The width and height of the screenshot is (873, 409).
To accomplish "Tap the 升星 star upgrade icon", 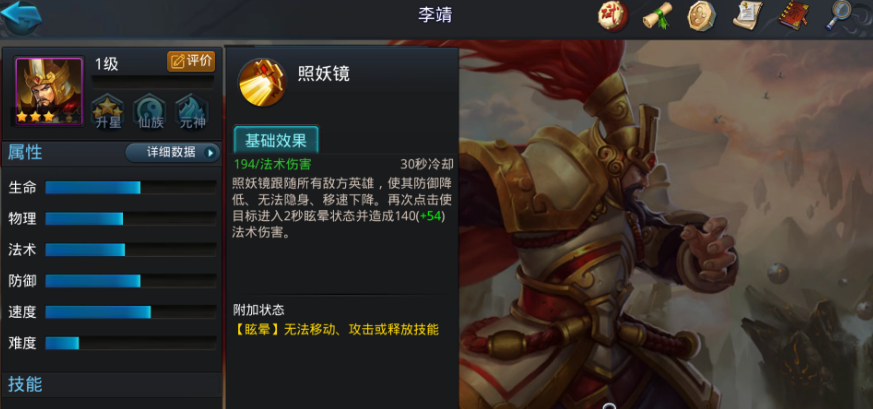I will click(x=107, y=112).
